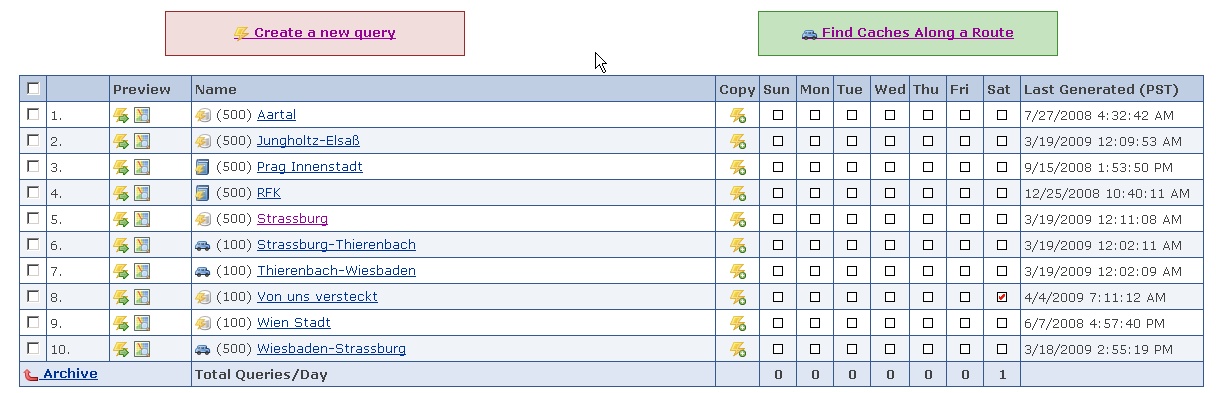Click the Create a new query button
The height and width of the screenshot is (393, 1216).
tap(315, 33)
